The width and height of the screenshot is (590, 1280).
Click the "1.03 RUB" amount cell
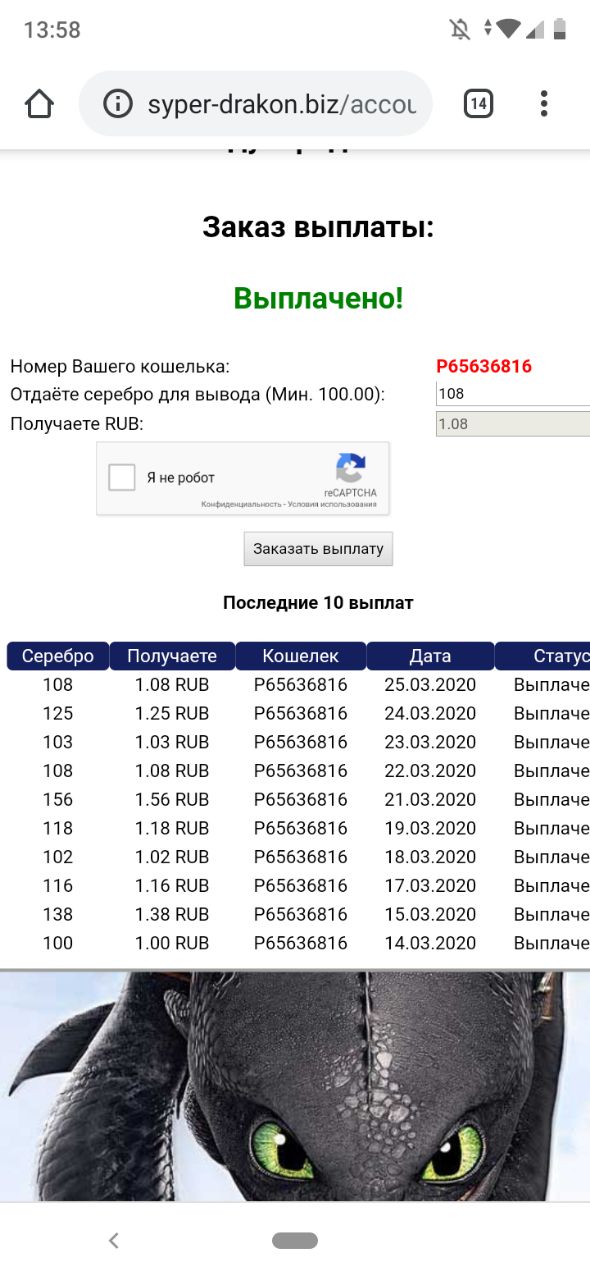(x=172, y=742)
